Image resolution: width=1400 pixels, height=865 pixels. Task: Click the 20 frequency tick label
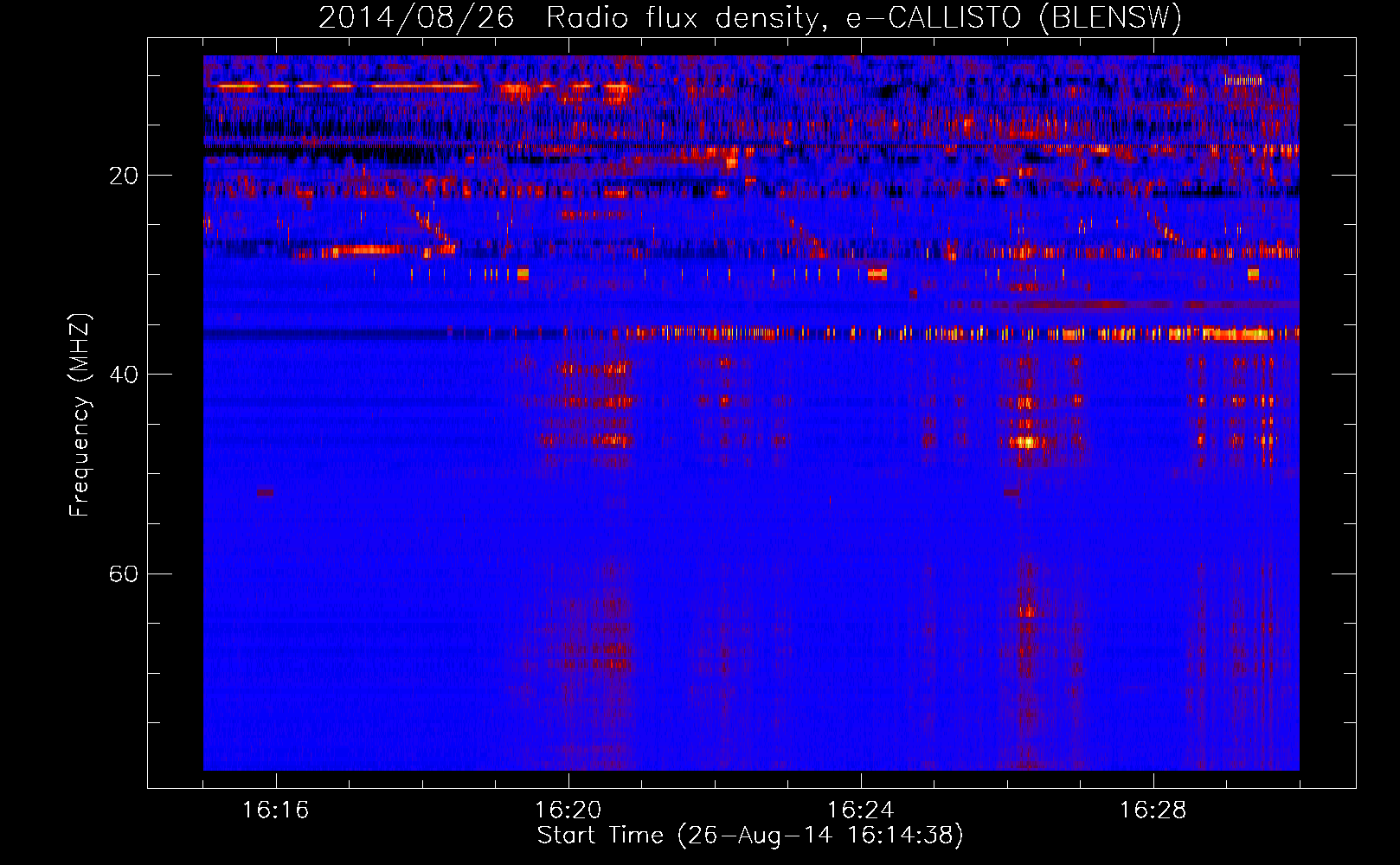pos(124,176)
